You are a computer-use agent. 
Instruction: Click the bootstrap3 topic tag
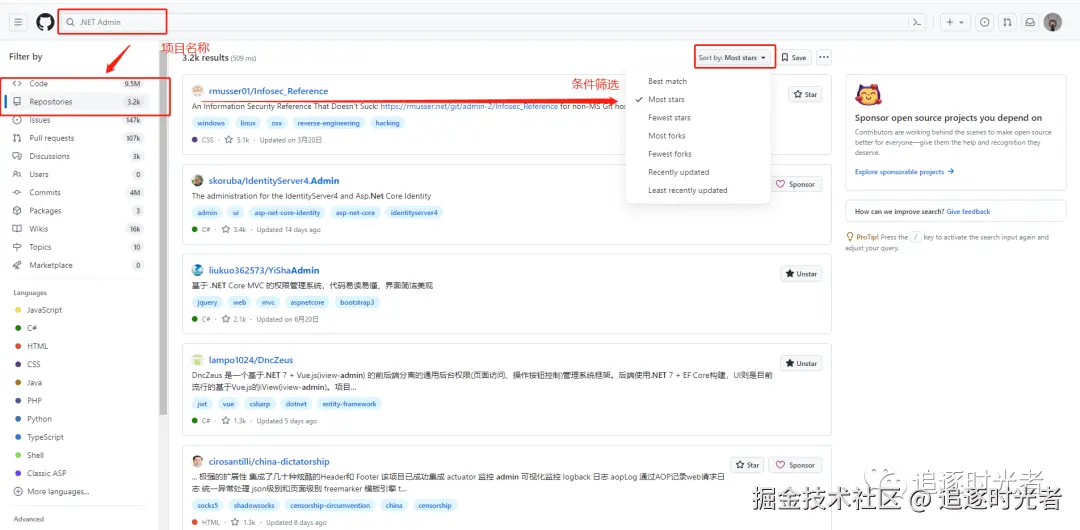pyautogui.click(x=357, y=302)
